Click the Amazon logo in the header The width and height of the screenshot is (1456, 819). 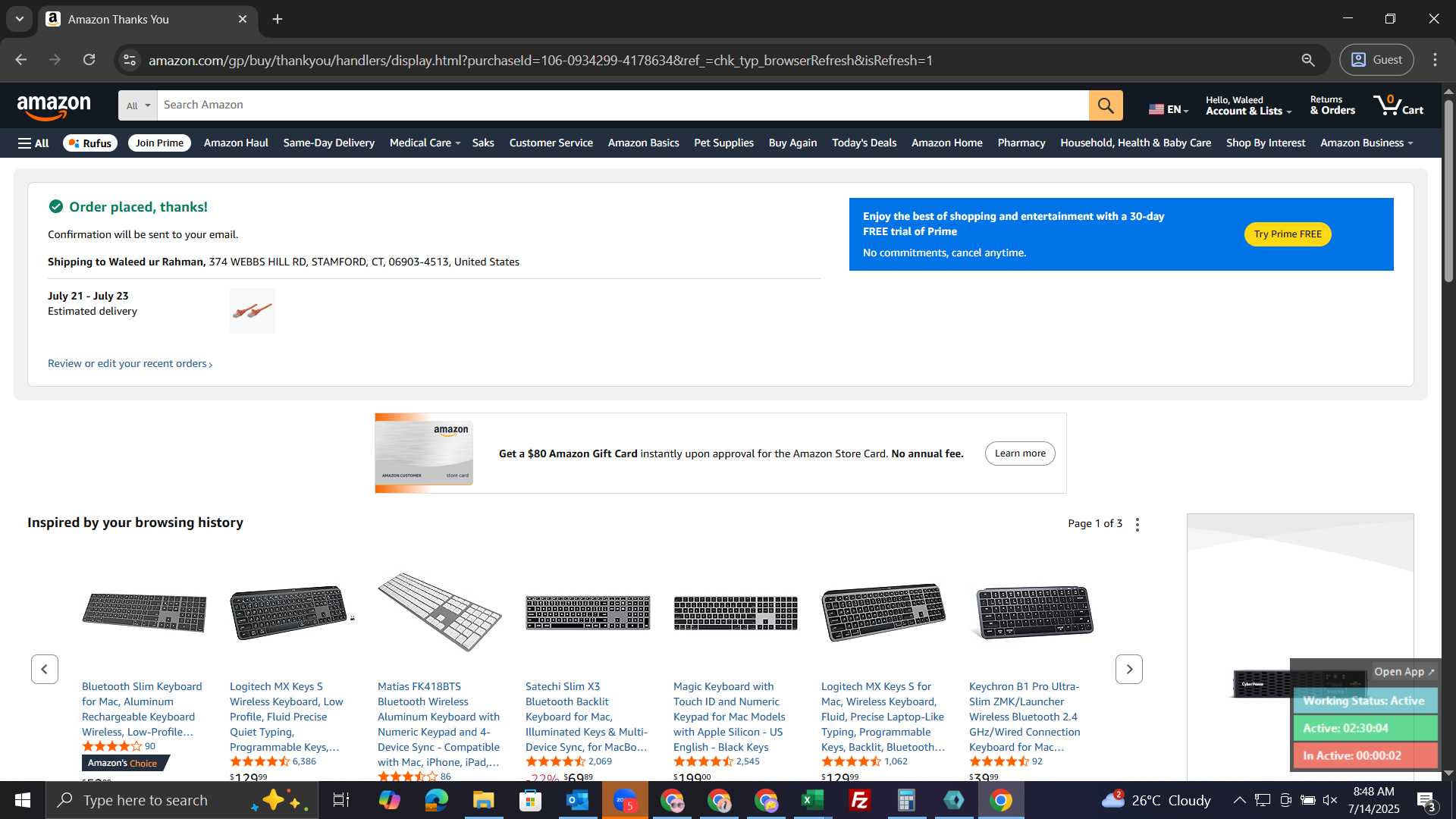(x=54, y=107)
